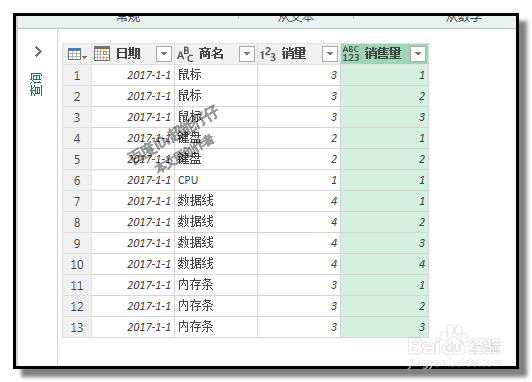Click the 2017-1-1 date cell in row 13
This screenshot has width=532, height=382.
pos(133,327)
